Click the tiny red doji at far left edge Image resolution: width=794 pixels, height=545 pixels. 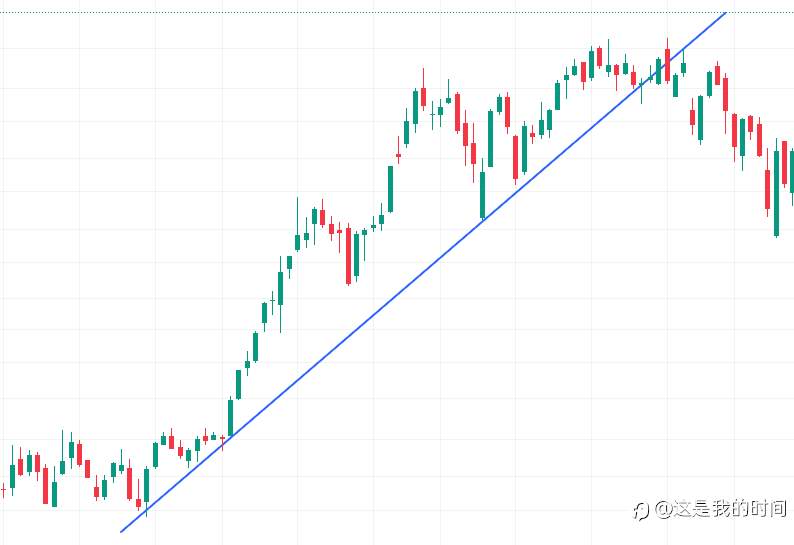[x=3, y=489]
